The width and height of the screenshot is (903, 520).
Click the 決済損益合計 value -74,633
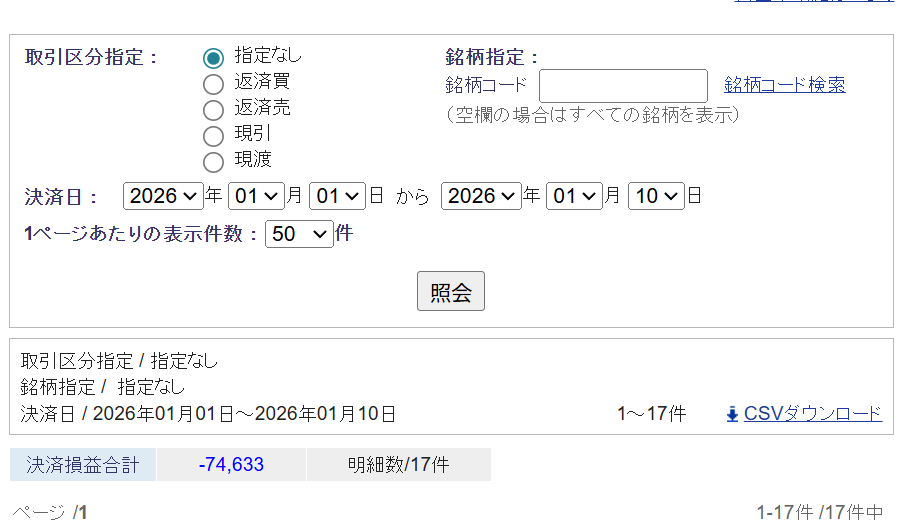pos(231,465)
